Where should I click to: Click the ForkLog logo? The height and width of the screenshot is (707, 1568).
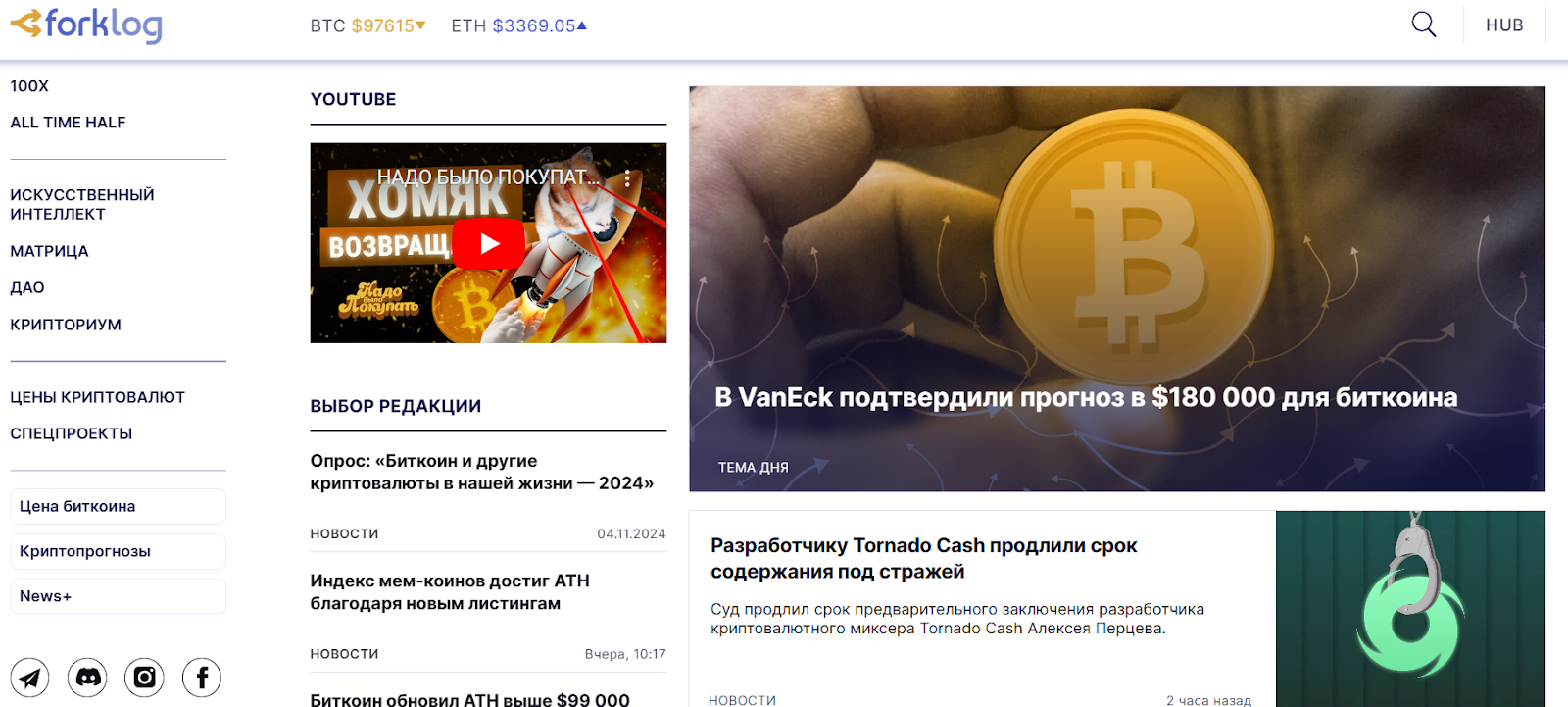[x=86, y=25]
